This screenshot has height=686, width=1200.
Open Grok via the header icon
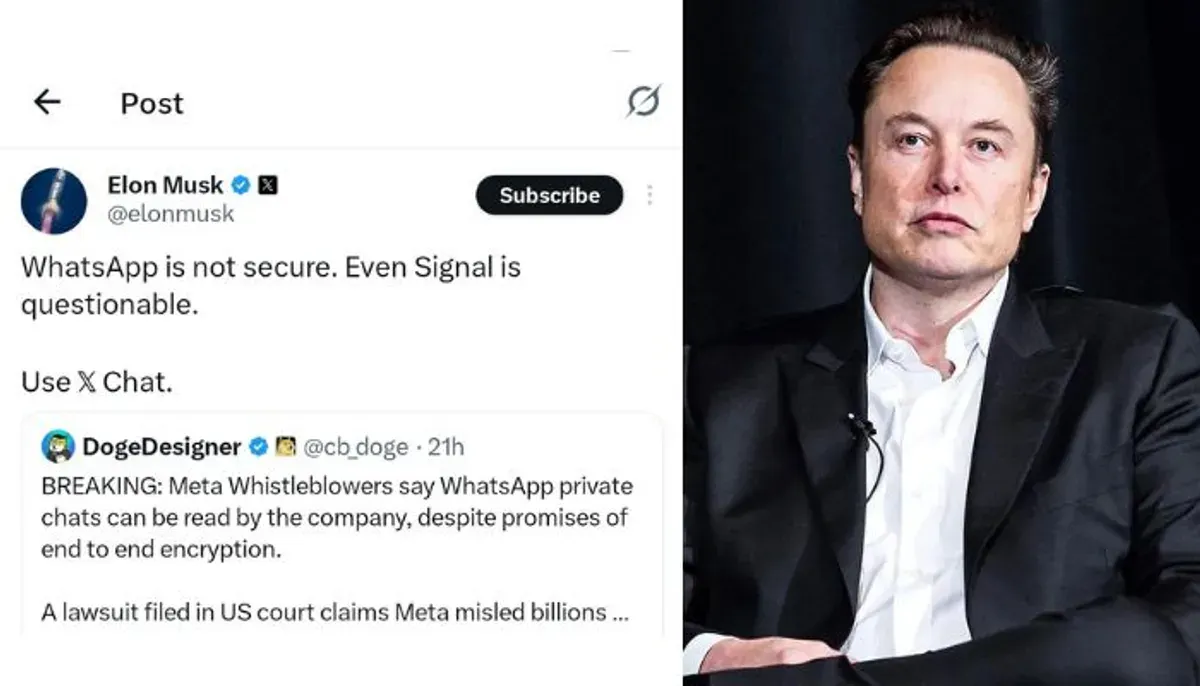(x=645, y=101)
